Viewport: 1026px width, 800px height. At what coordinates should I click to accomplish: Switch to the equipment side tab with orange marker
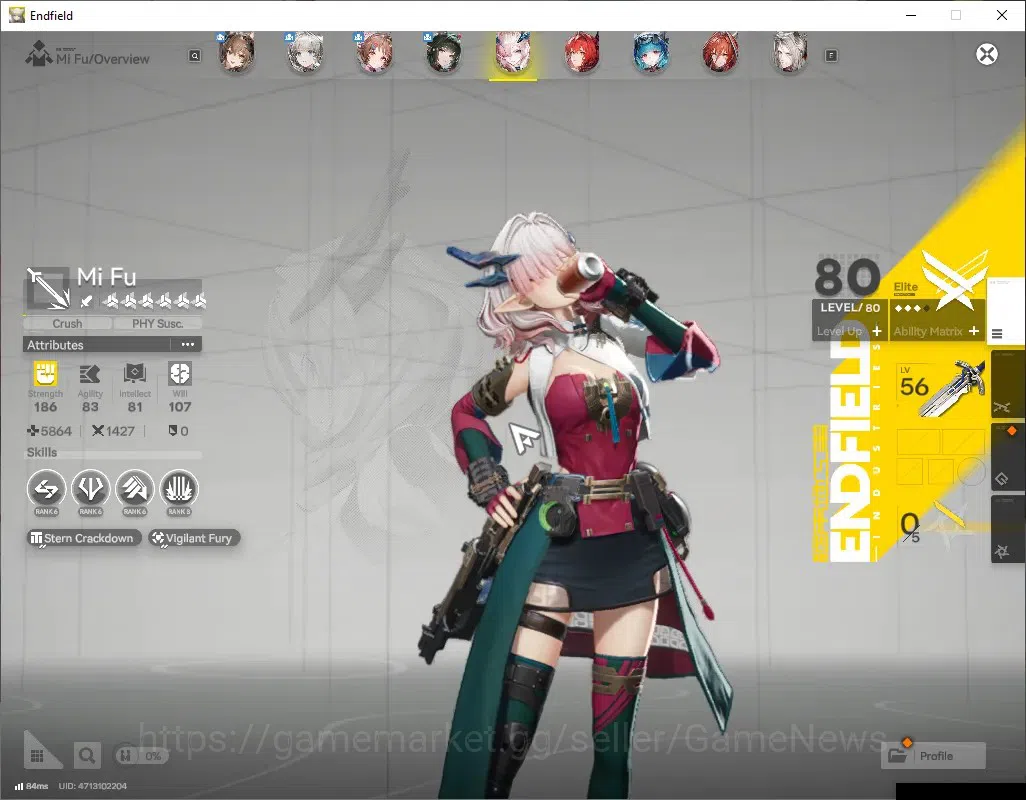pos(1008,458)
